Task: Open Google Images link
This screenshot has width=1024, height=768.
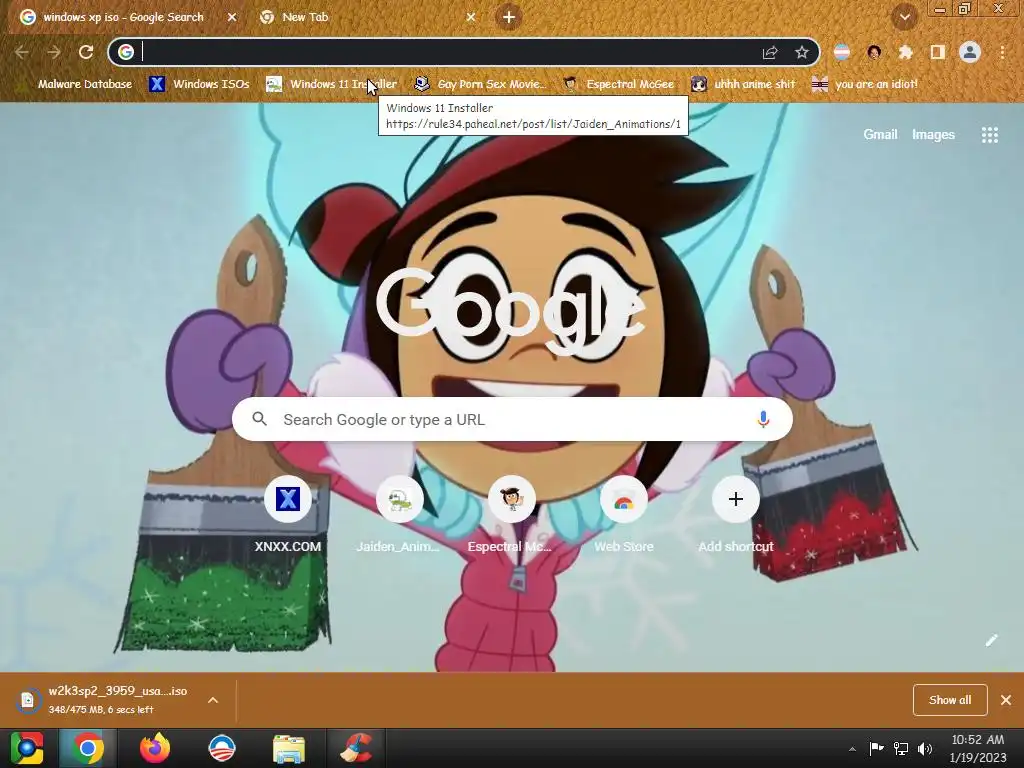Action: pyautogui.click(x=933, y=135)
